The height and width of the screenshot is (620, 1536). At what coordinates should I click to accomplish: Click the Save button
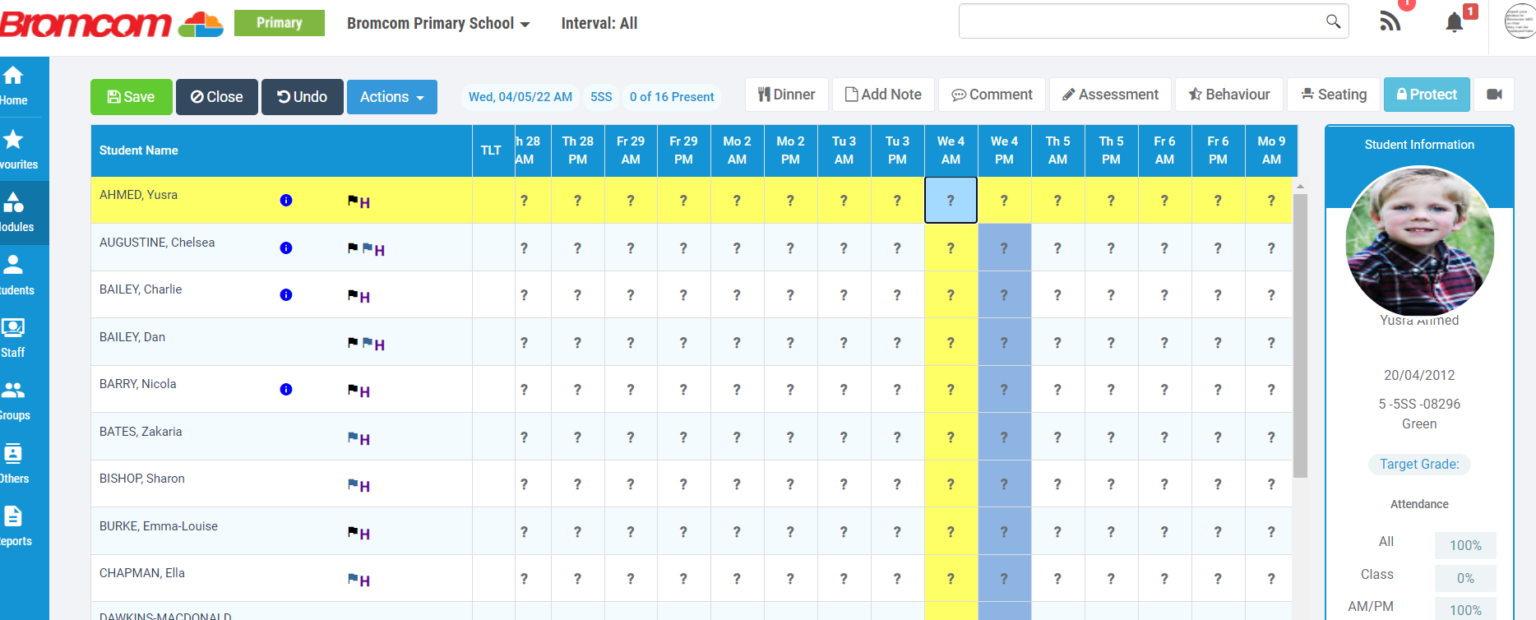[x=131, y=96]
